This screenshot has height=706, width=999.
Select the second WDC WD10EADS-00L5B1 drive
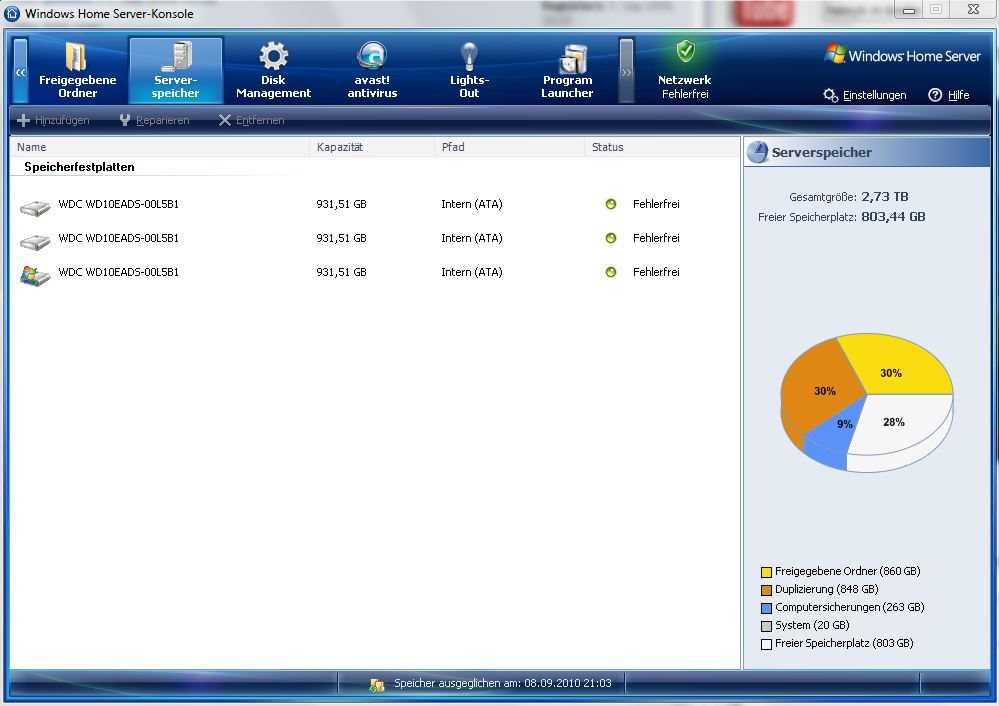(375, 238)
